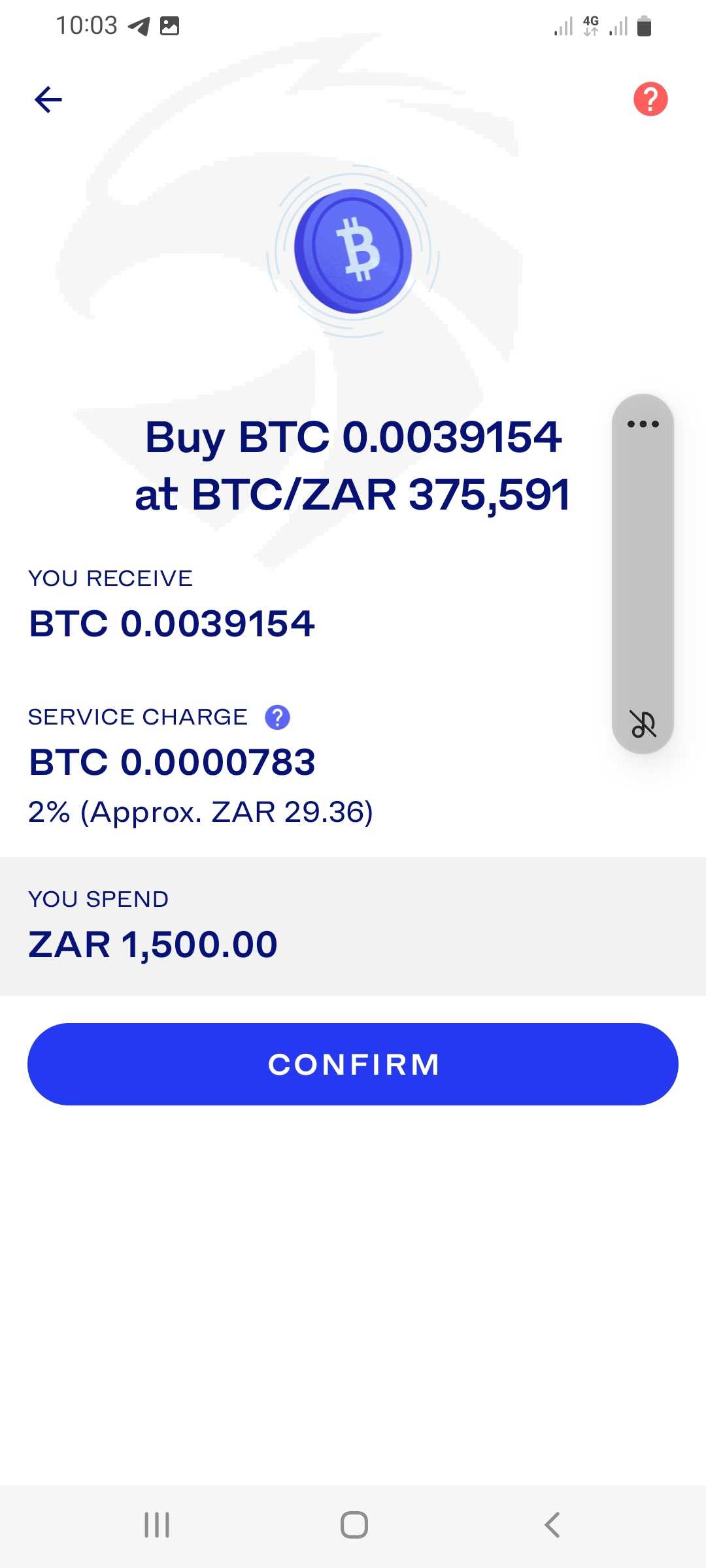The image size is (706, 1568).
Task: Tap the Buy BTC 0.0039154 heading
Action: (353, 436)
